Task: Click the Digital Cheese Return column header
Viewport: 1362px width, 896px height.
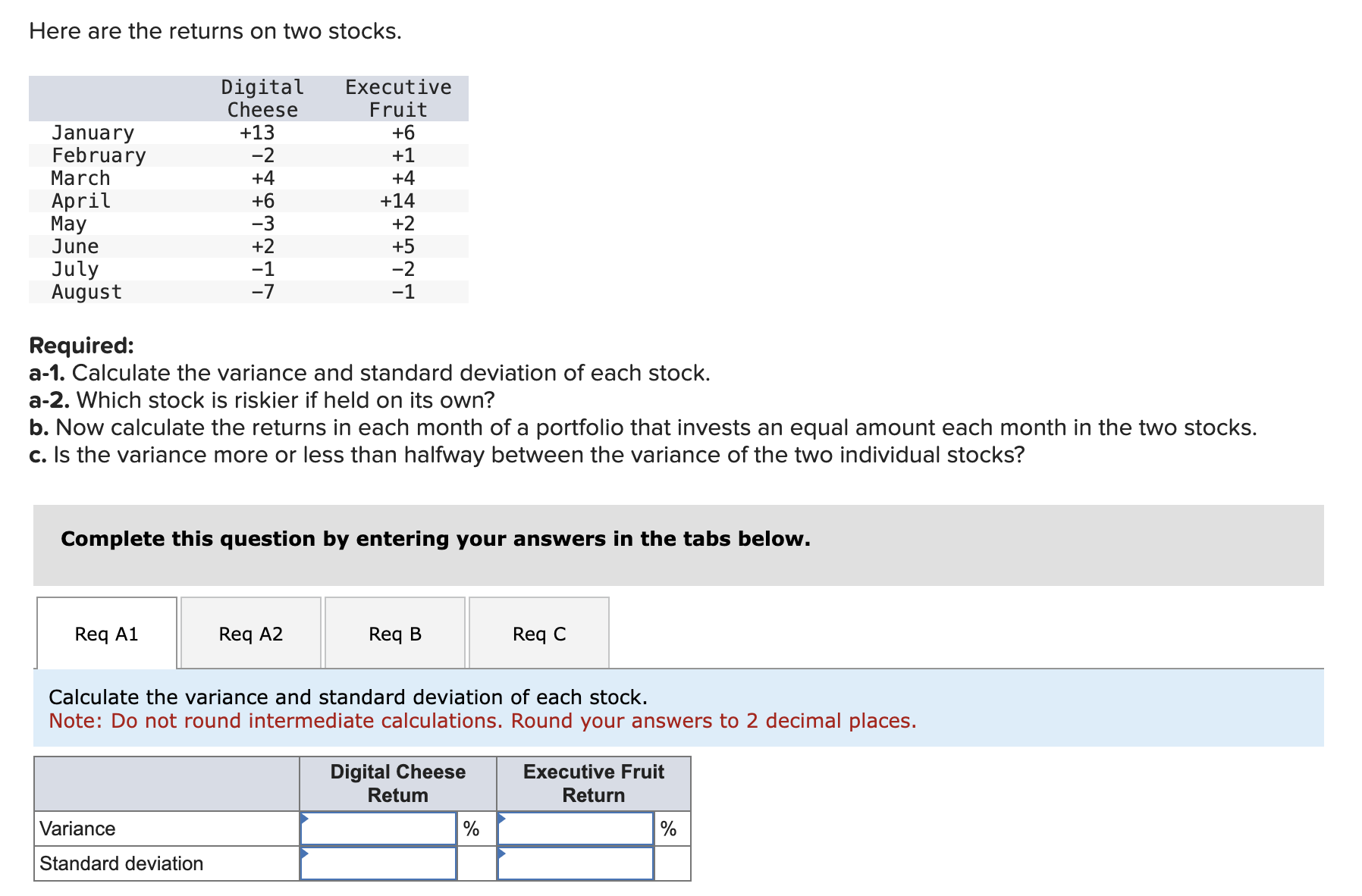Action: 397,783
